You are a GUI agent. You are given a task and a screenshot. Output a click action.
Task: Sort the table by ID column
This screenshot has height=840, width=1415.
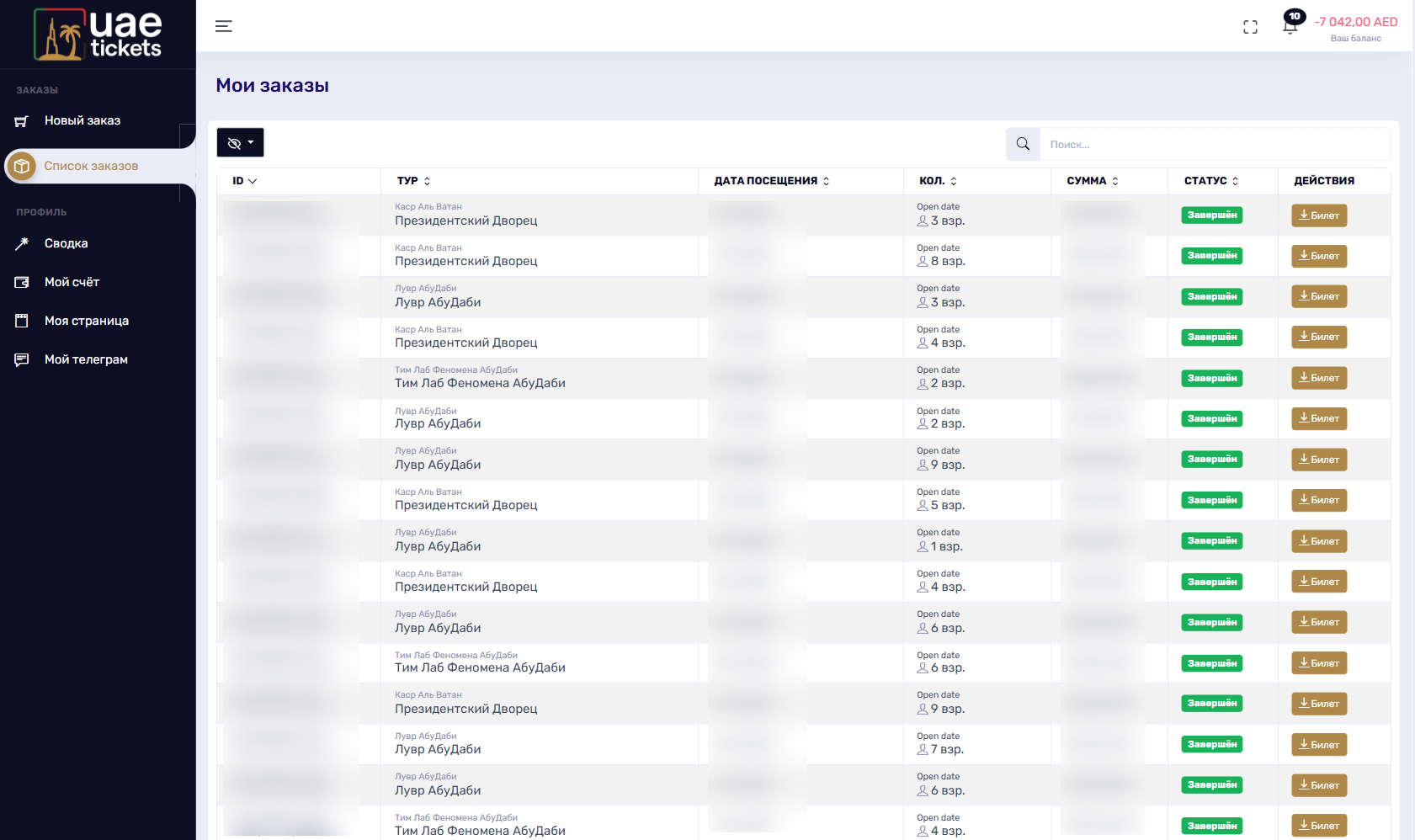(x=244, y=181)
